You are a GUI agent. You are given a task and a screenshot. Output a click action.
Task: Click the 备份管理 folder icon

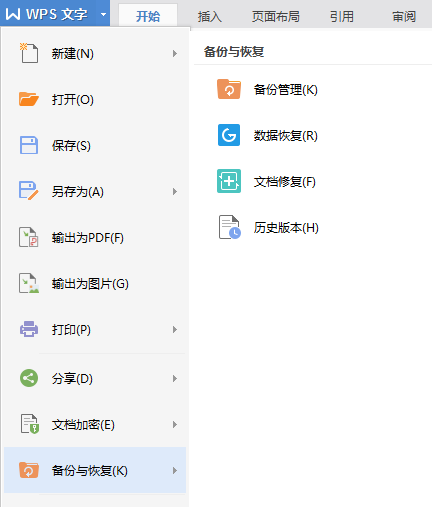[229, 89]
